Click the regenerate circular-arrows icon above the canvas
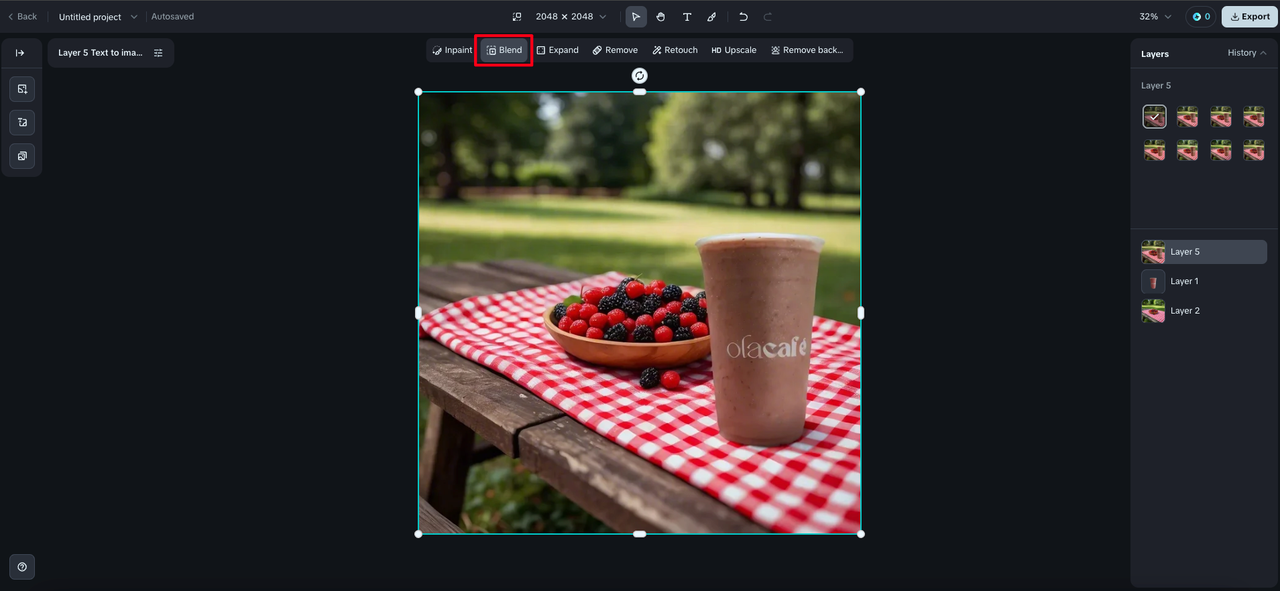 (640, 76)
